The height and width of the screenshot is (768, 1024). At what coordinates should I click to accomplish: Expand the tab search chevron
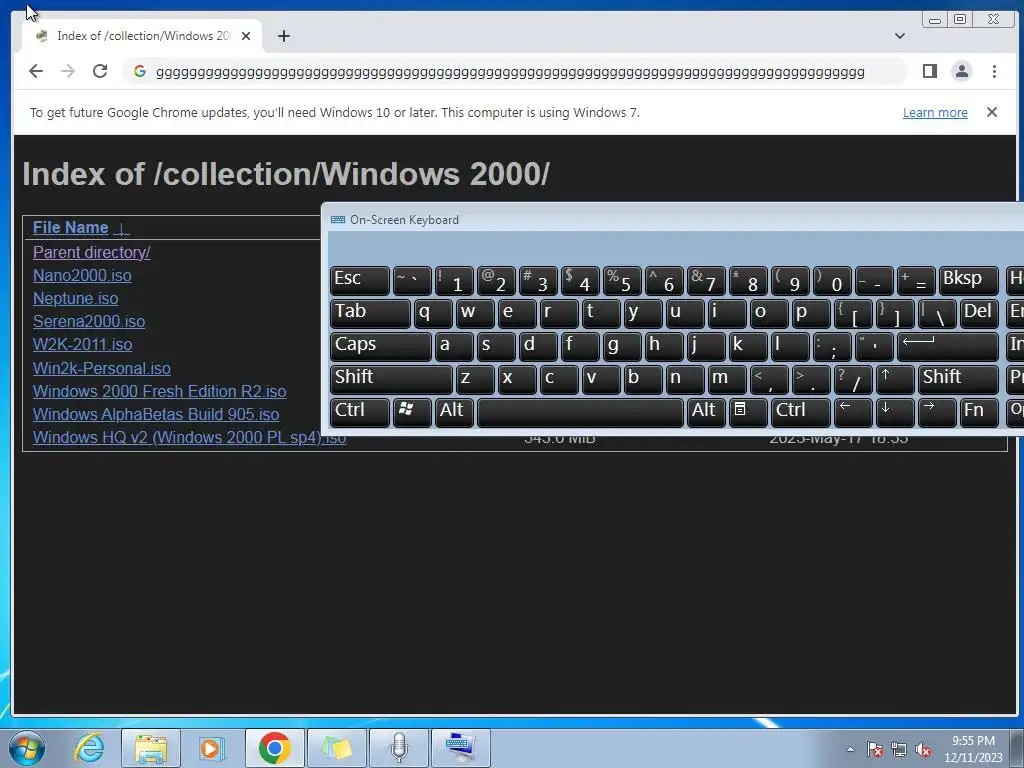tap(900, 36)
